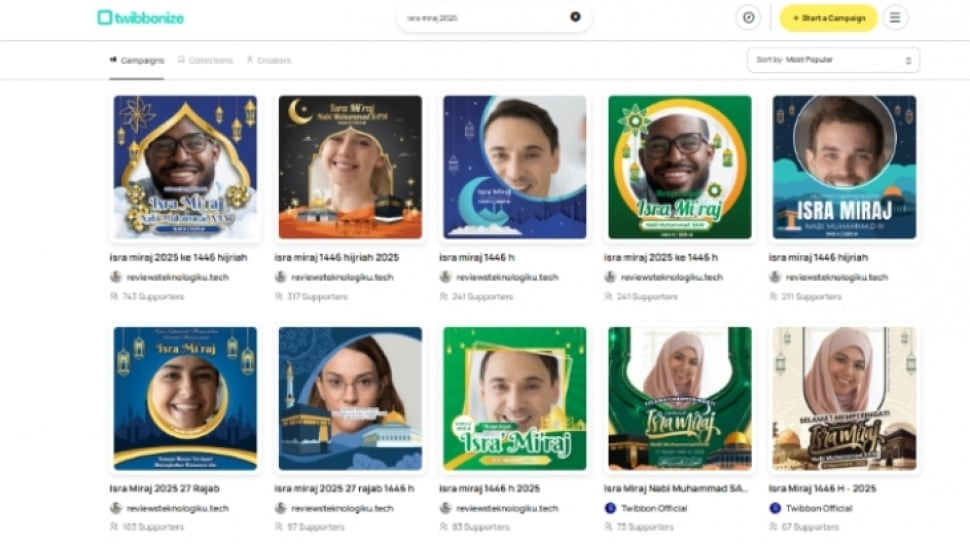Click reviewsteknologiku.tech under 'isra miraj 1446 h'
The width and height of the screenshot is (970, 544).
click(x=507, y=277)
